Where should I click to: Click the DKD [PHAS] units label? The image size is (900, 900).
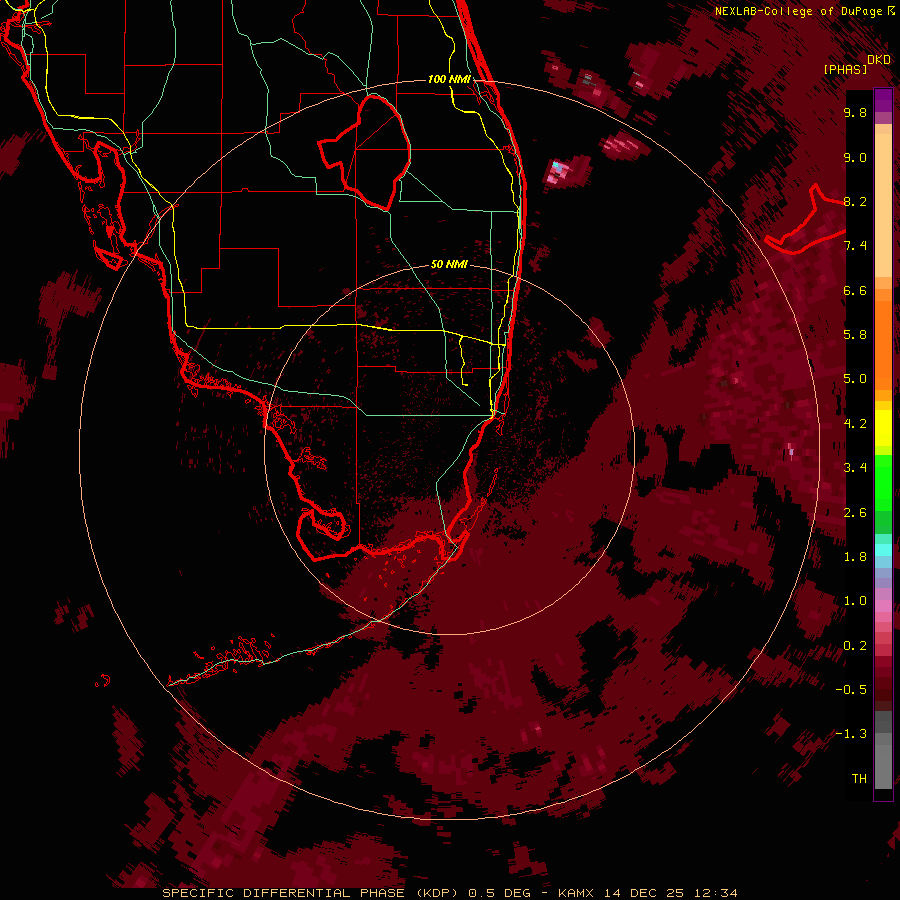click(x=856, y=64)
